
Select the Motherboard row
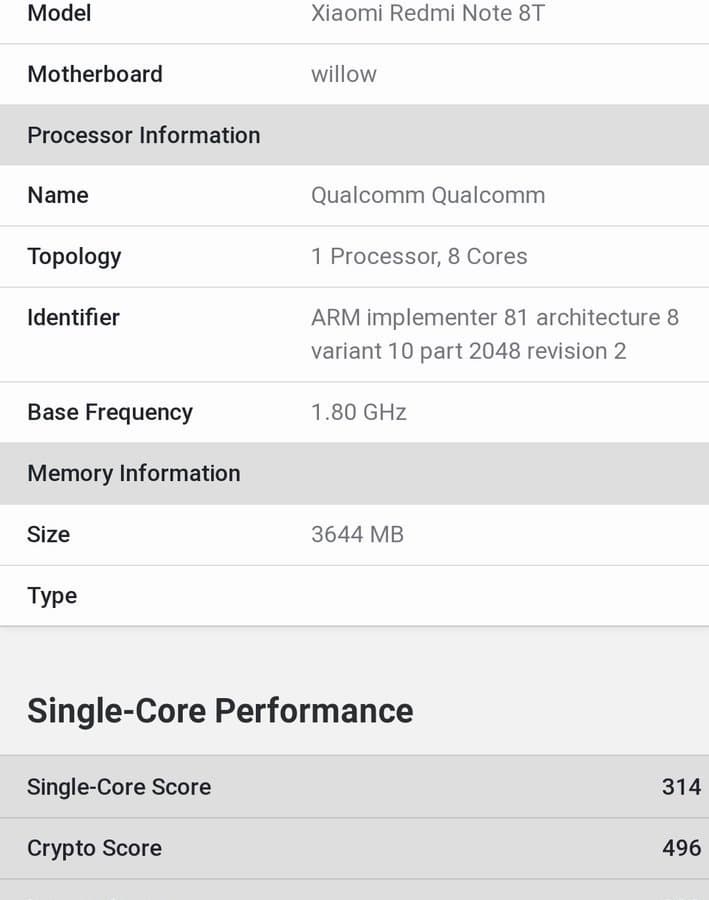[x=354, y=74]
